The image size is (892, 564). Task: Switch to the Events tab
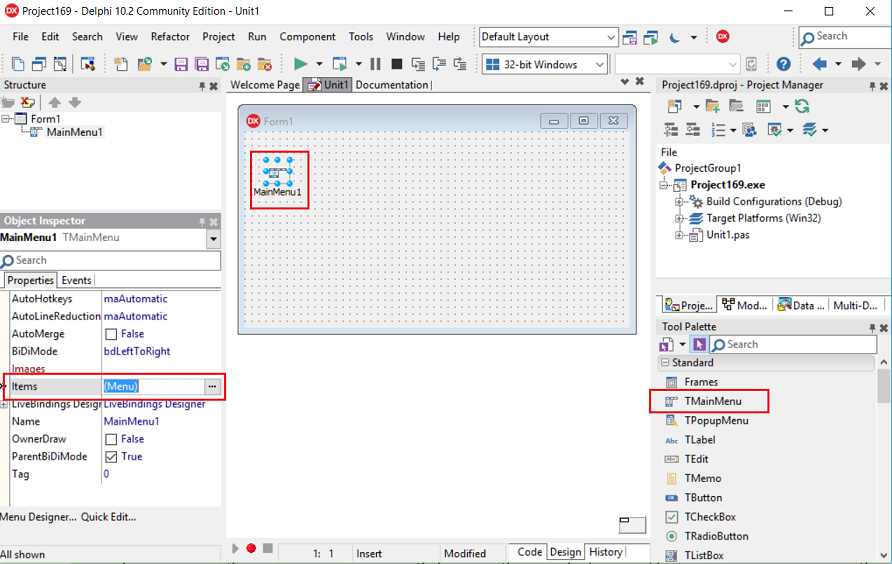point(76,280)
